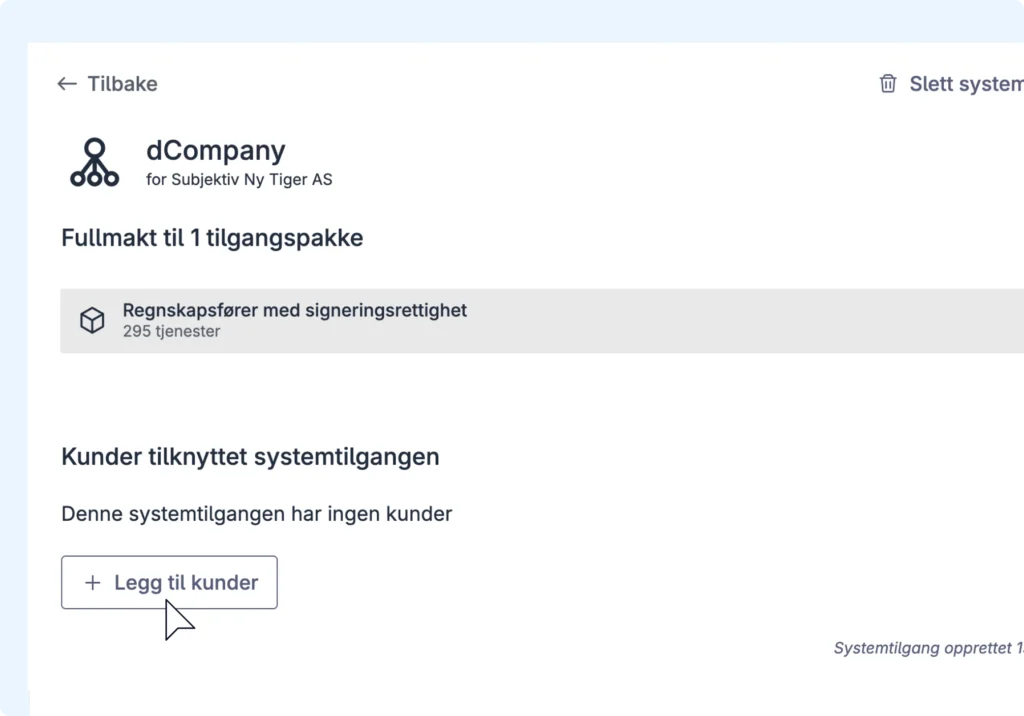
Task: Click the dCompany heading
Action: 216,150
